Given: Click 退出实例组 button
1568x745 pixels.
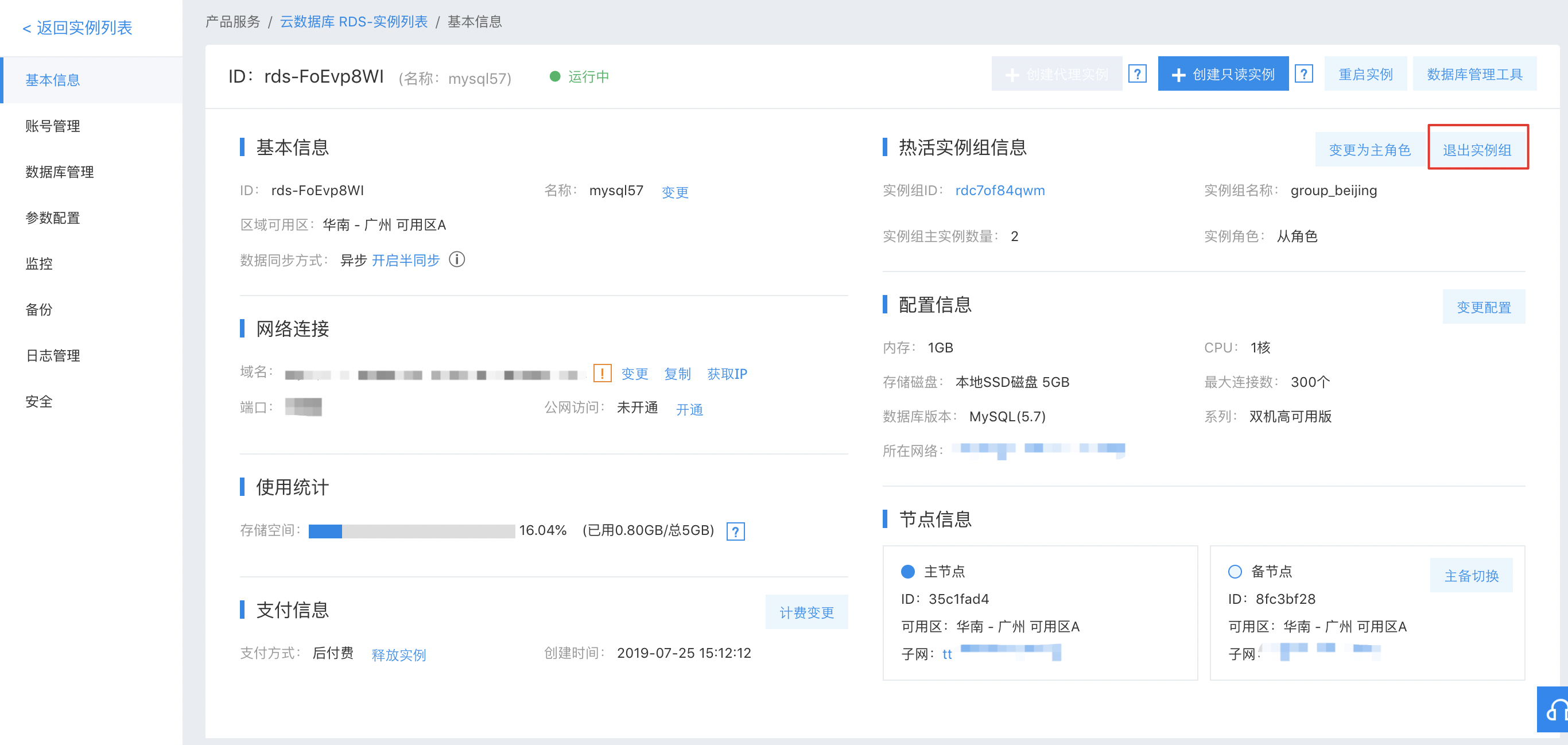Looking at the screenshot, I should click(x=1477, y=150).
